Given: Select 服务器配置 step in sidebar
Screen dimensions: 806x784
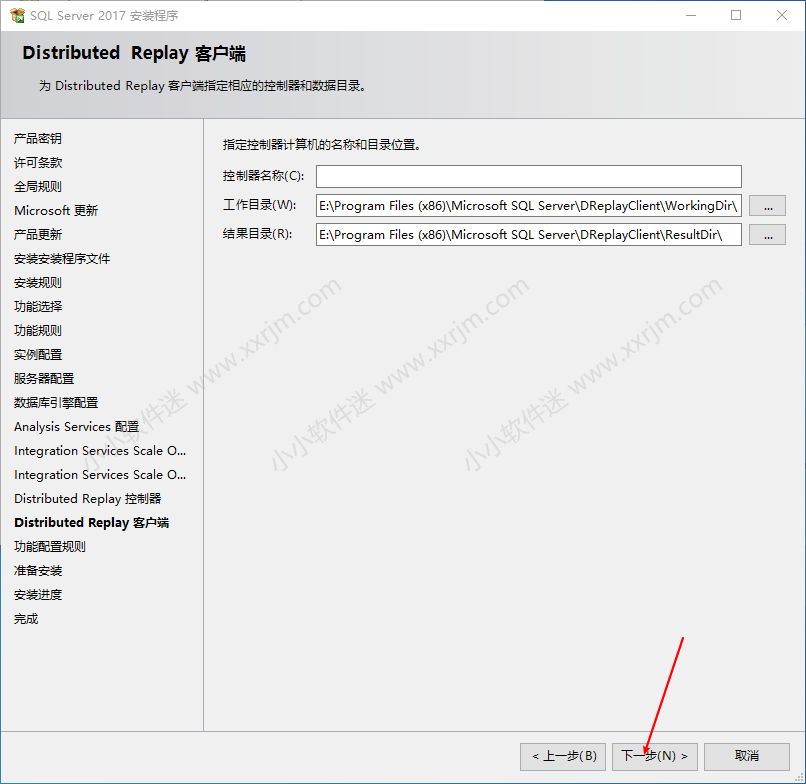Looking at the screenshot, I should [44, 378].
